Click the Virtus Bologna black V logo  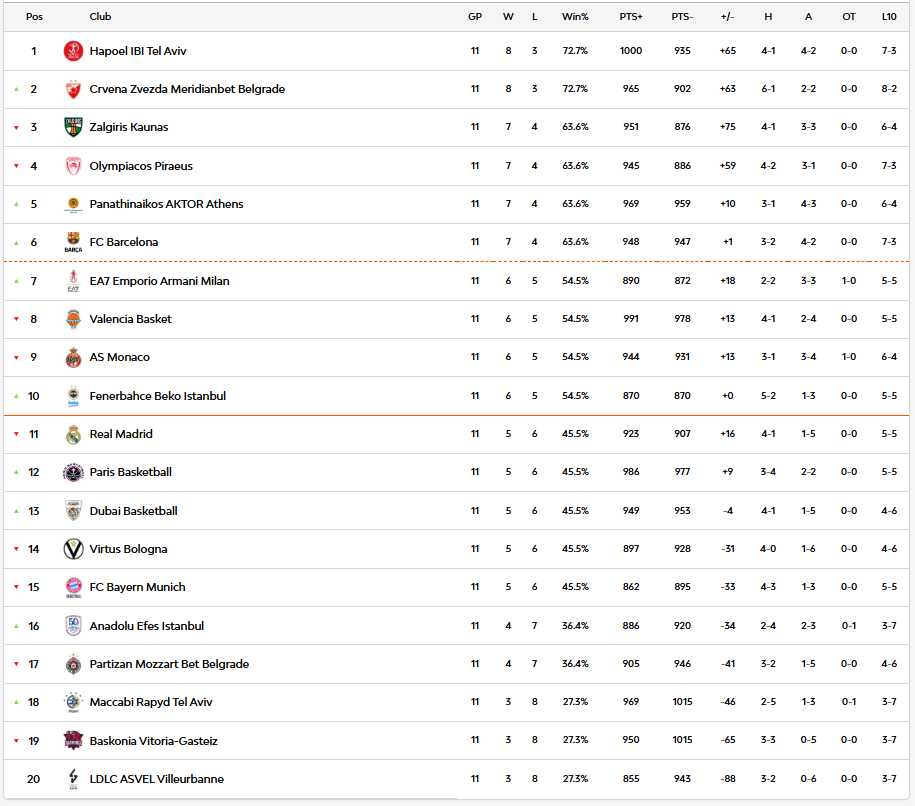coord(73,549)
